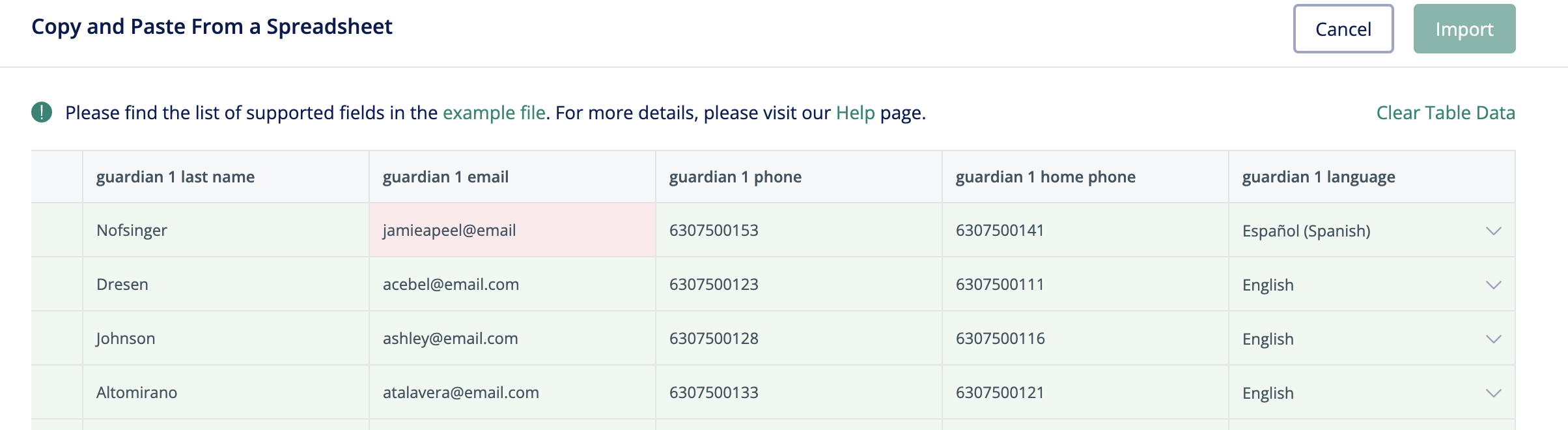Open language dropdown for Johnson row
Image resolution: width=1568 pixels, height=430 pixels.
pyautogui.click(x=1493, y=339)
